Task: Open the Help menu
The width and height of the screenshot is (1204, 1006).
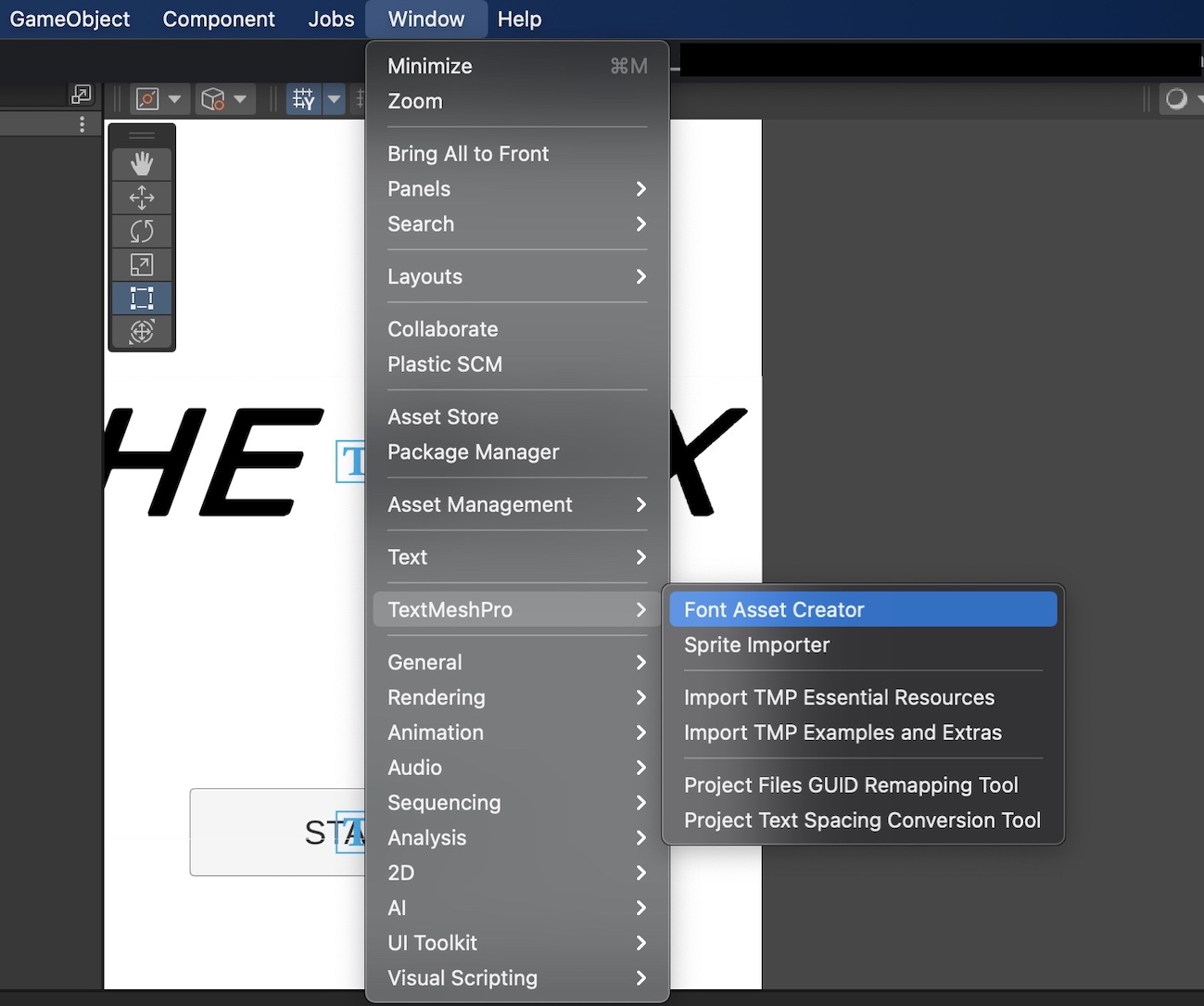Action: click(x=519, y=19)
